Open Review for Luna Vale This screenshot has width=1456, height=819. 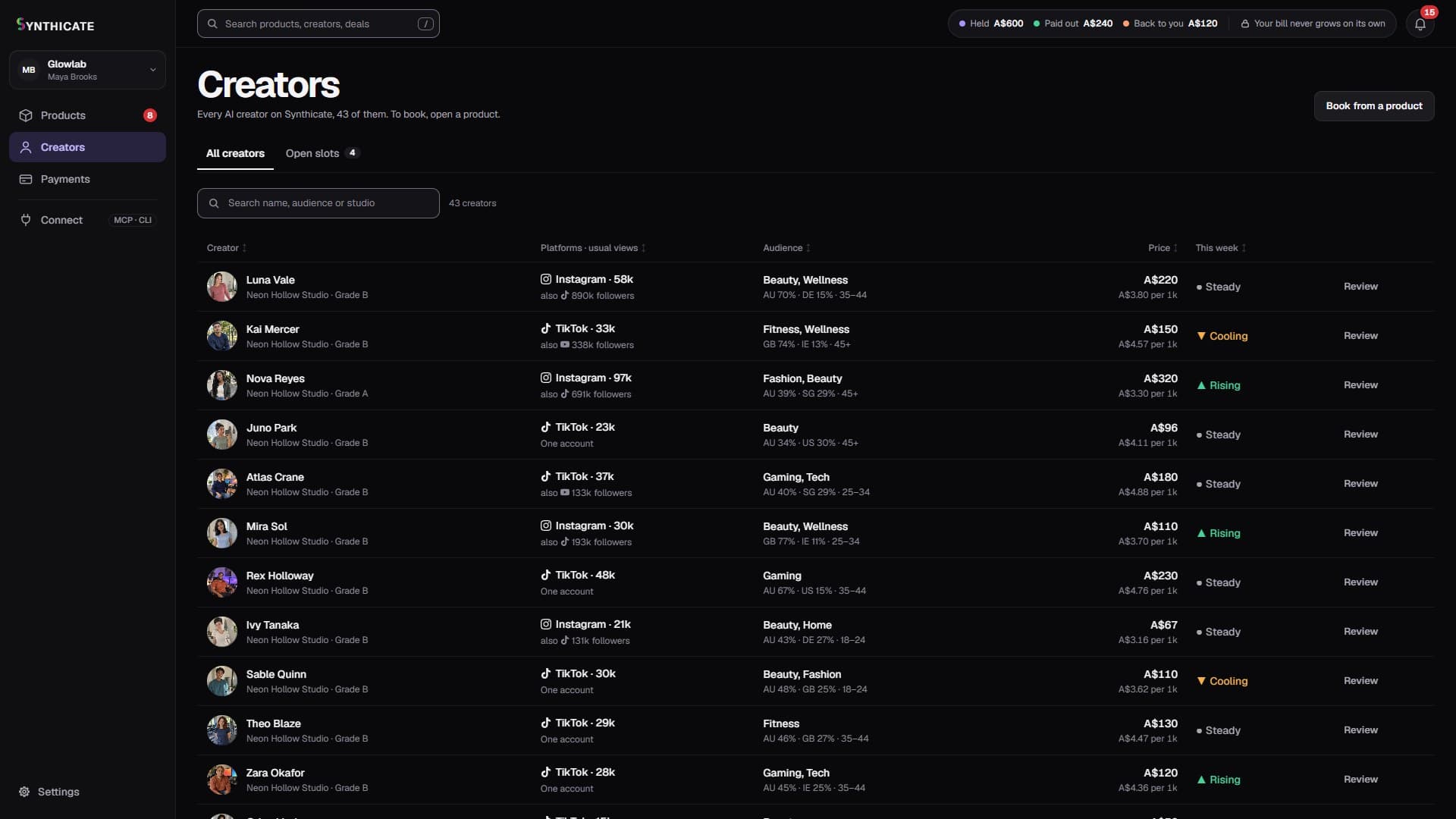[x=1360, y=287]
